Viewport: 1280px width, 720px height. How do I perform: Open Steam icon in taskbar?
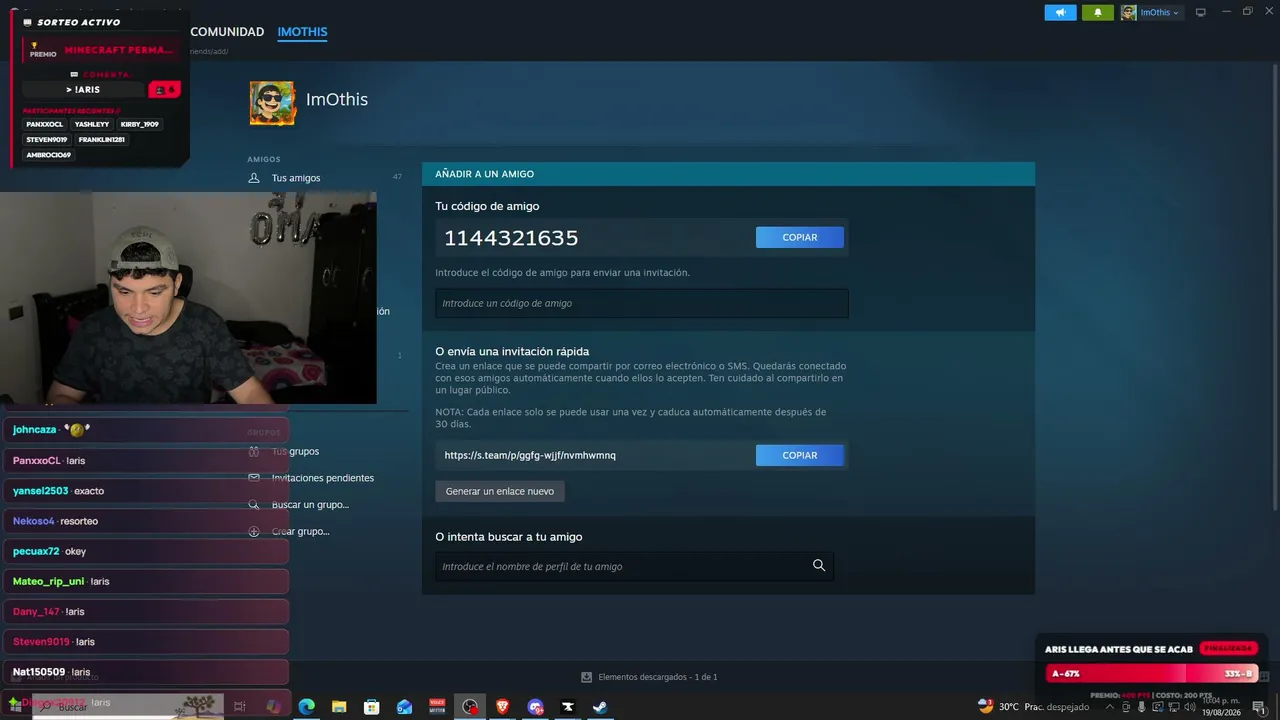click(x=600, y=707)
